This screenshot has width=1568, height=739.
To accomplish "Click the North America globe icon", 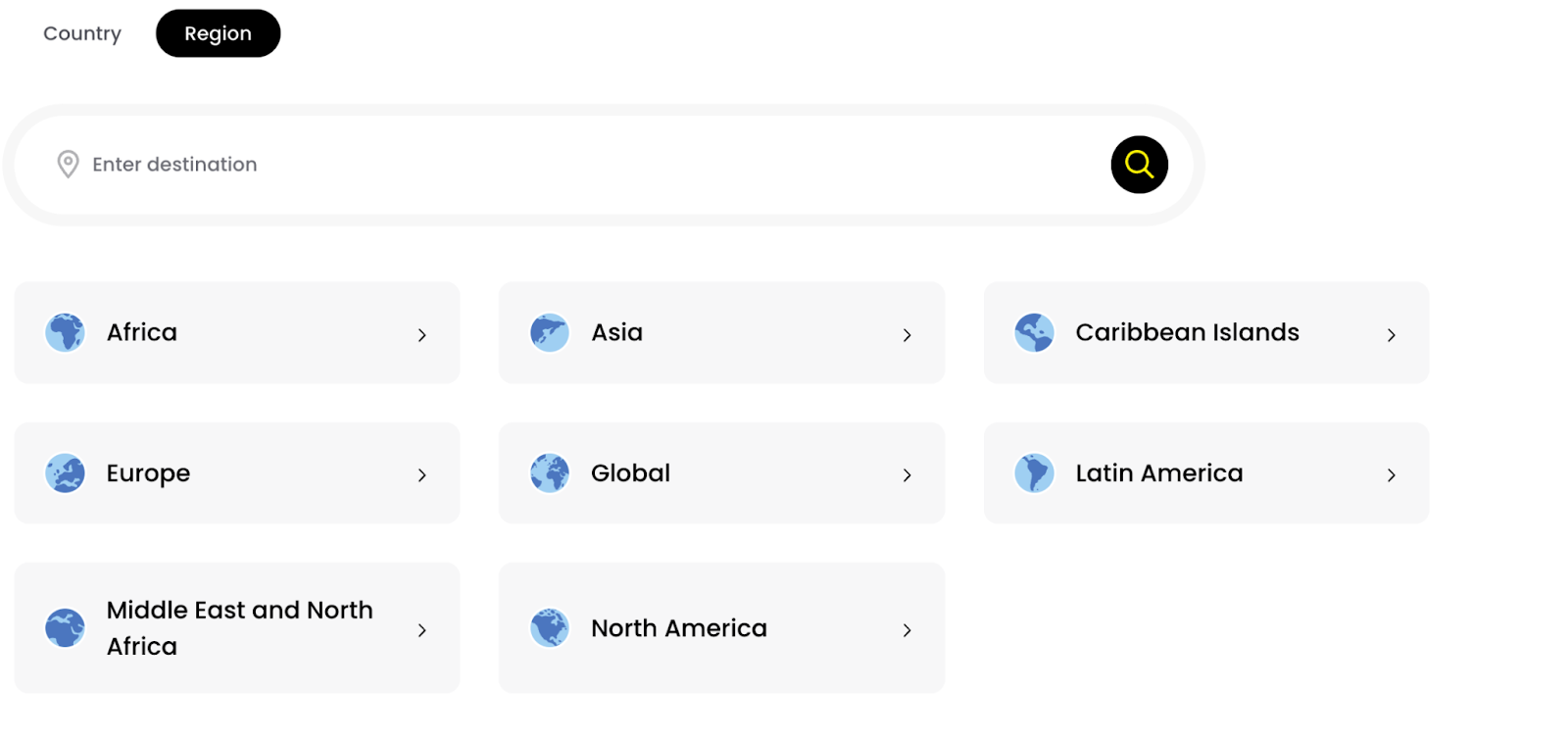I will pos(550,628).
